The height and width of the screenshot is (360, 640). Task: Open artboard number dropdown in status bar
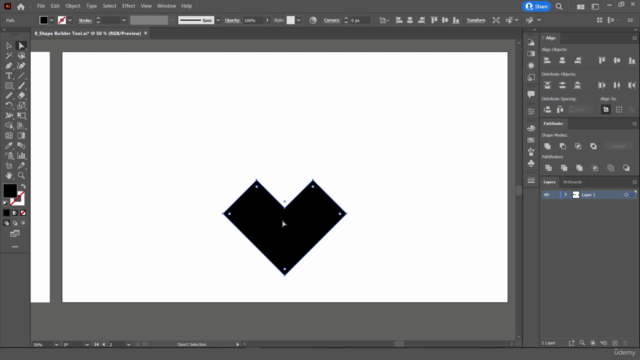coord(129,344)
